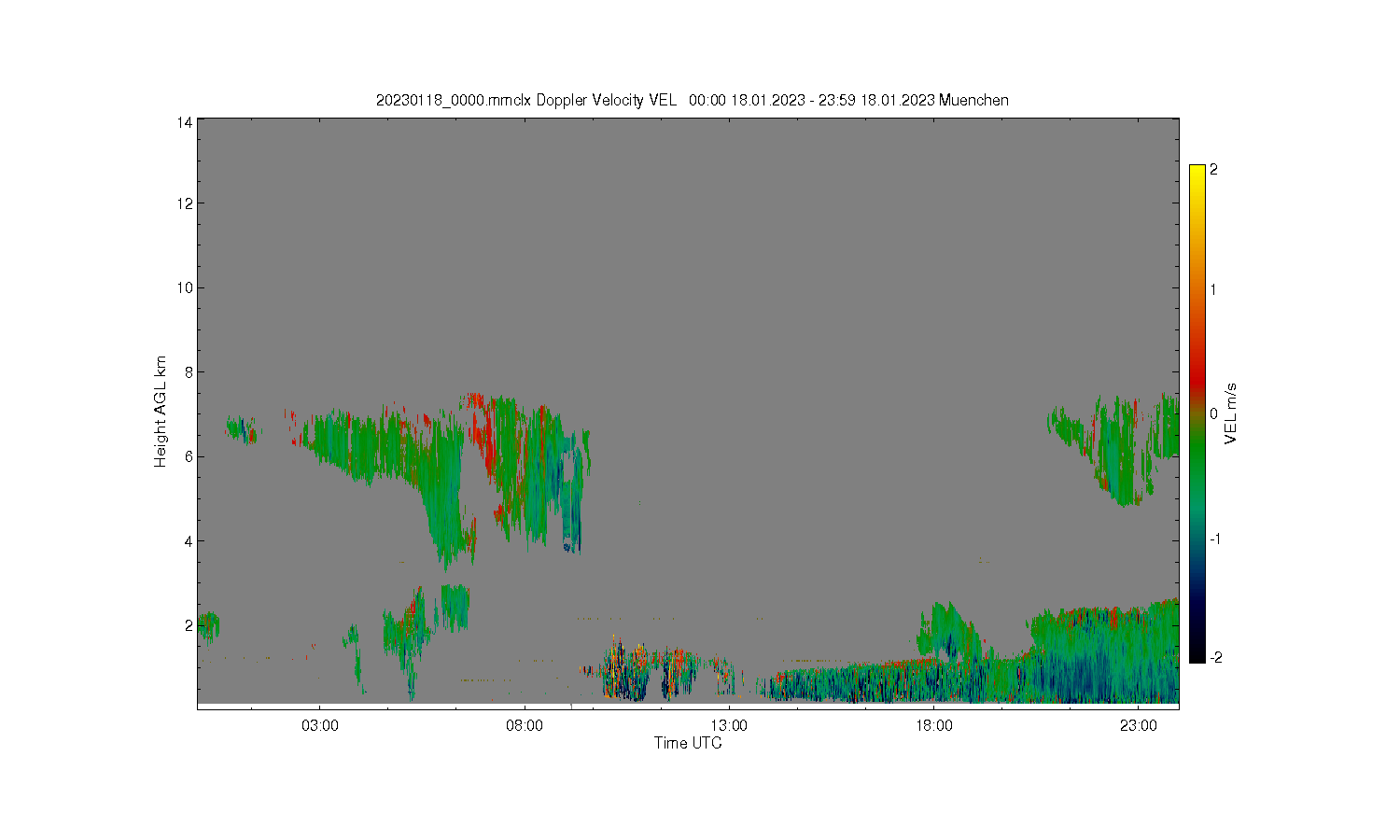Click the 18:00 time tick label

pyautogui.click(x=934, y=726)
